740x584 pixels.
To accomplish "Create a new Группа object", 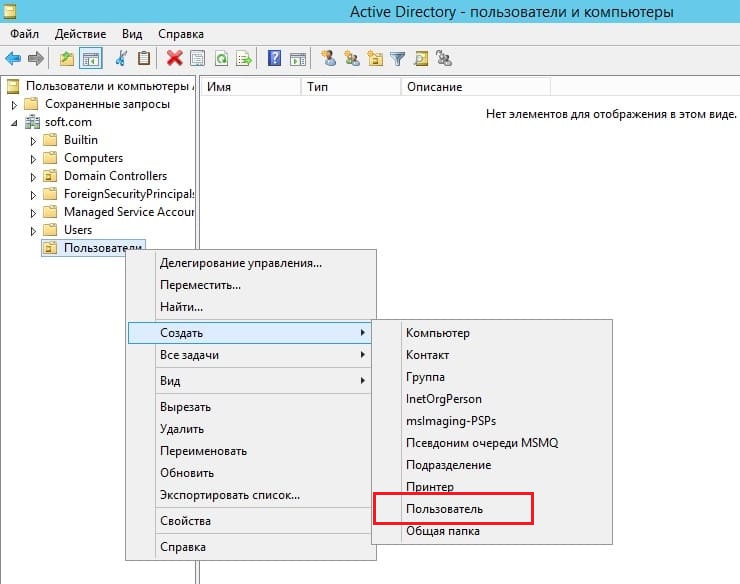I will tap(492, 377).
